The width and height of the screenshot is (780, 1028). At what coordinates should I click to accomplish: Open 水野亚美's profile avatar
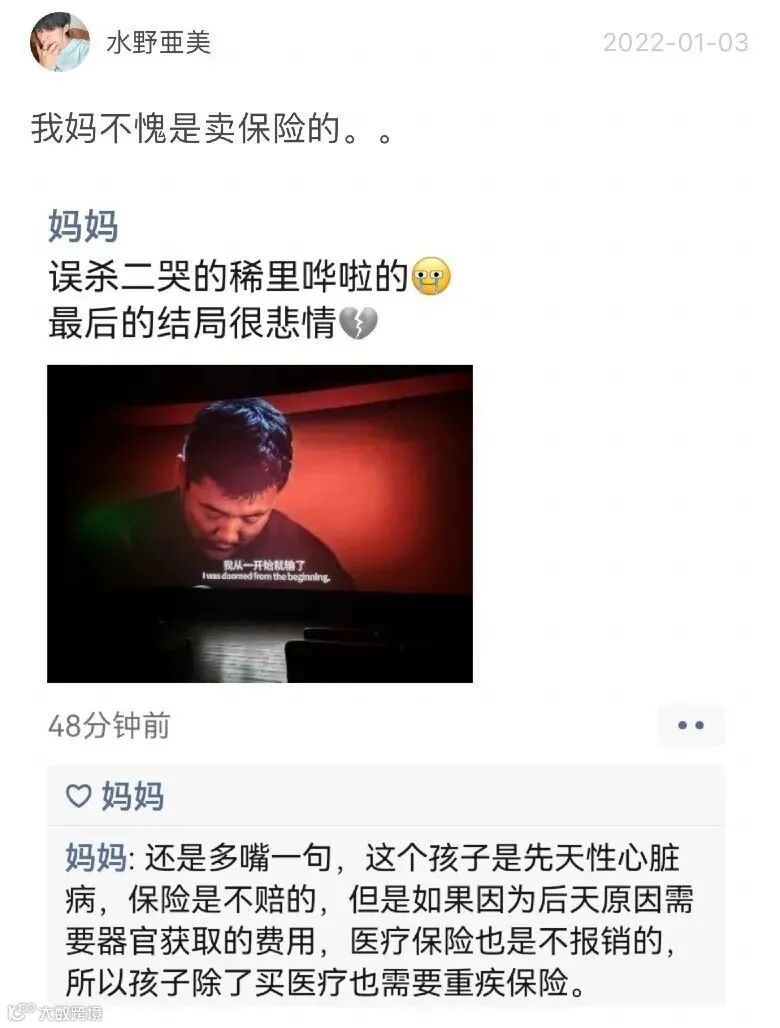click(60, 42)
